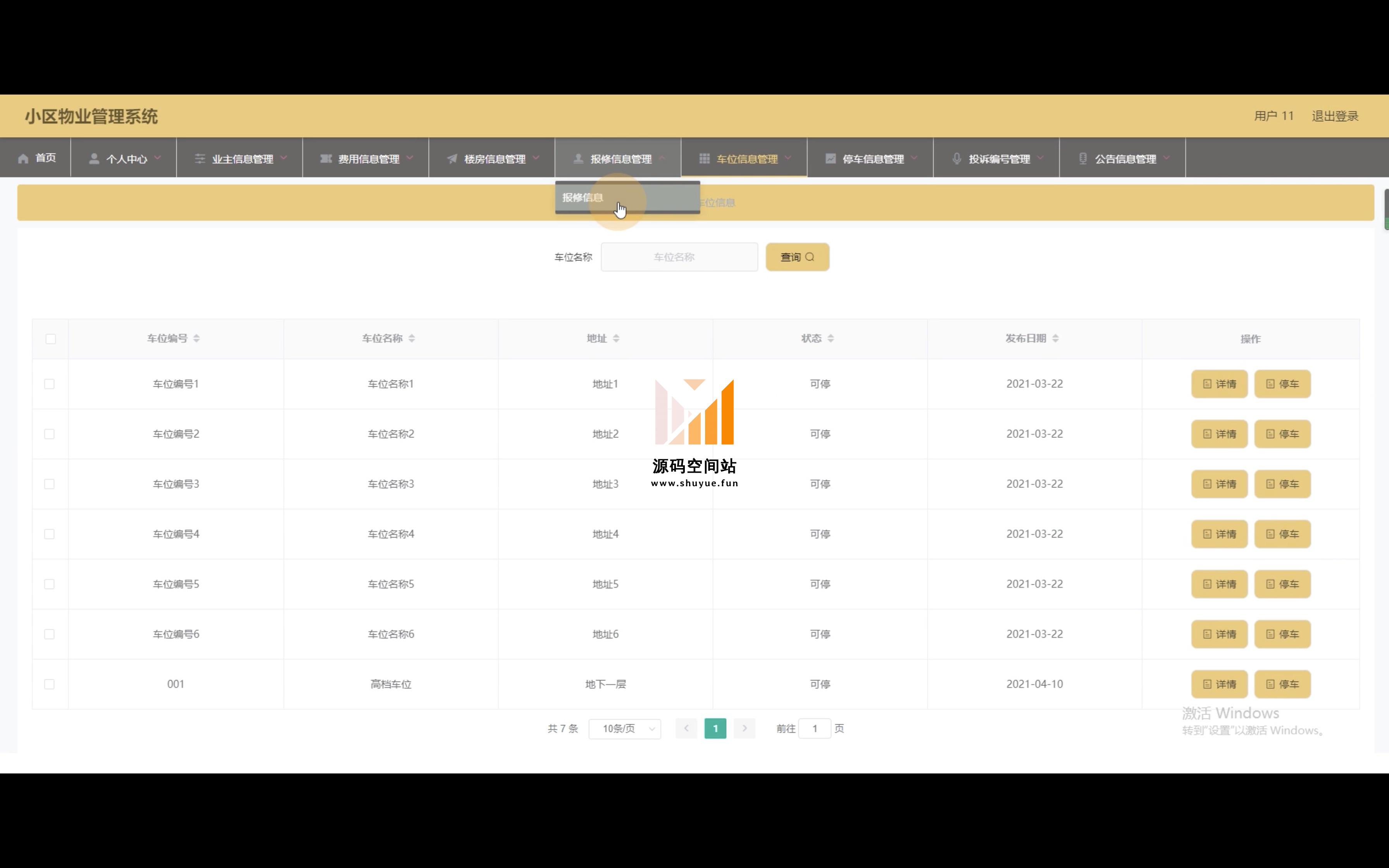Click the 车位名称3 cell
This screenshot has width=1389, height=868.
coord(391,484)
